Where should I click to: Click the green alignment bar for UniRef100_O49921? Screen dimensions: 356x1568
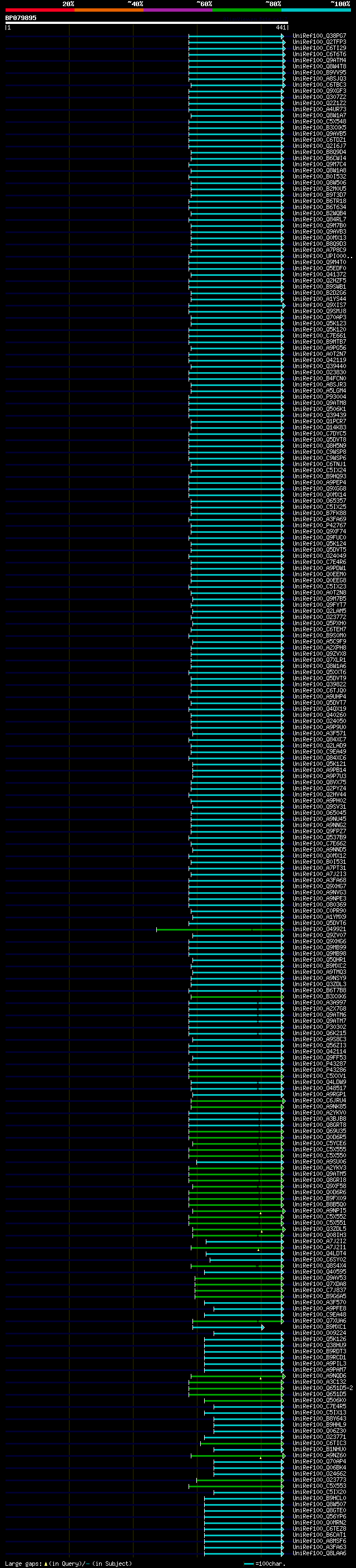coord(220,929)
